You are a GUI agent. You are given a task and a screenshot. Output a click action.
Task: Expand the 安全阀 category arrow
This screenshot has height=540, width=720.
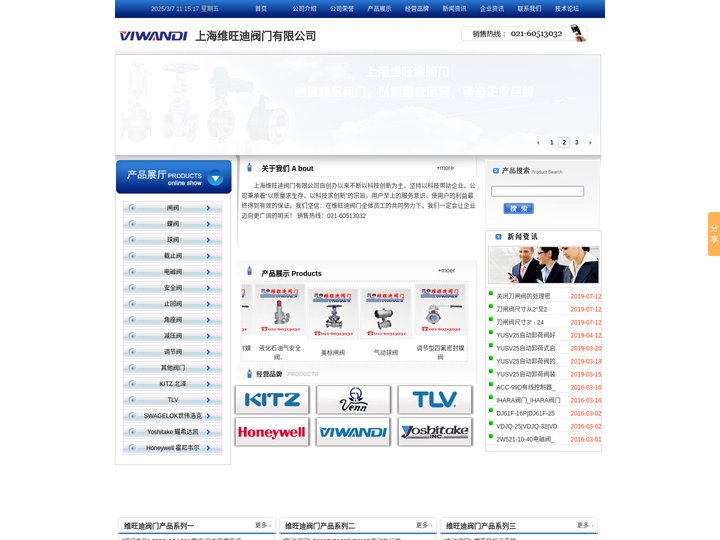pyautogui.click(x=208, y=288)
